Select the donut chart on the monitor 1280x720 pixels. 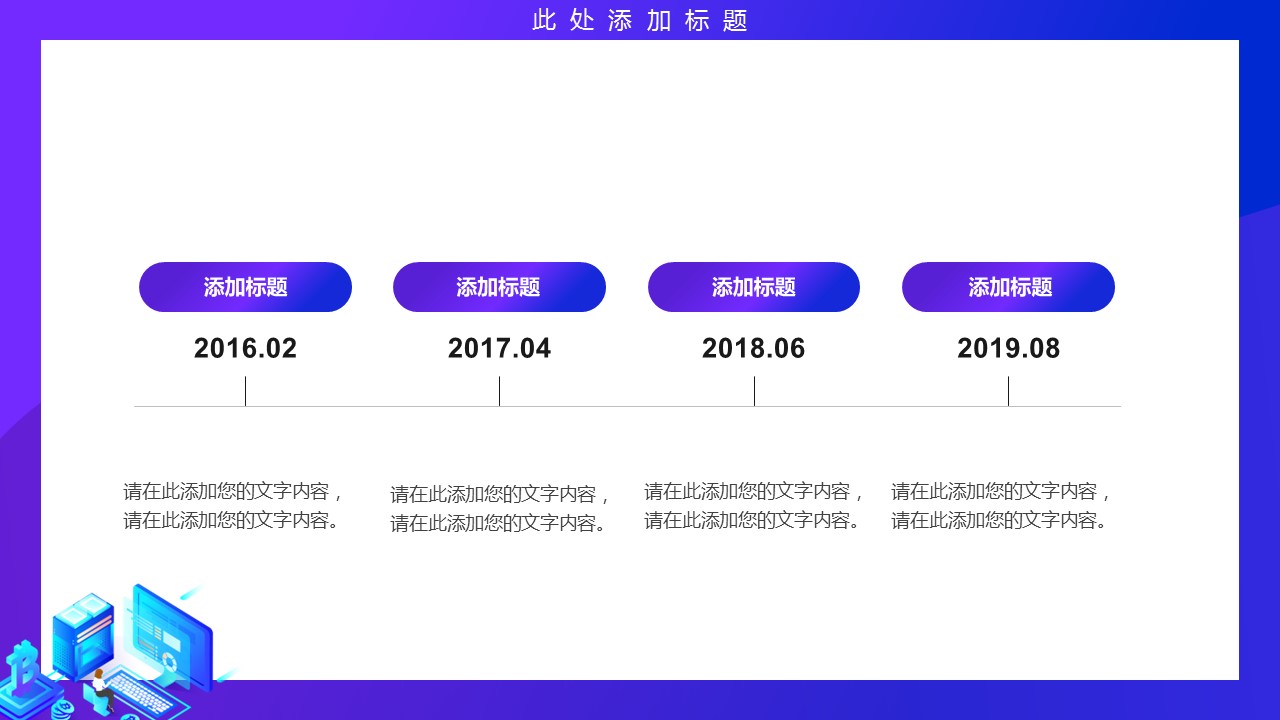pyautogui.click(x=169, y=663)
